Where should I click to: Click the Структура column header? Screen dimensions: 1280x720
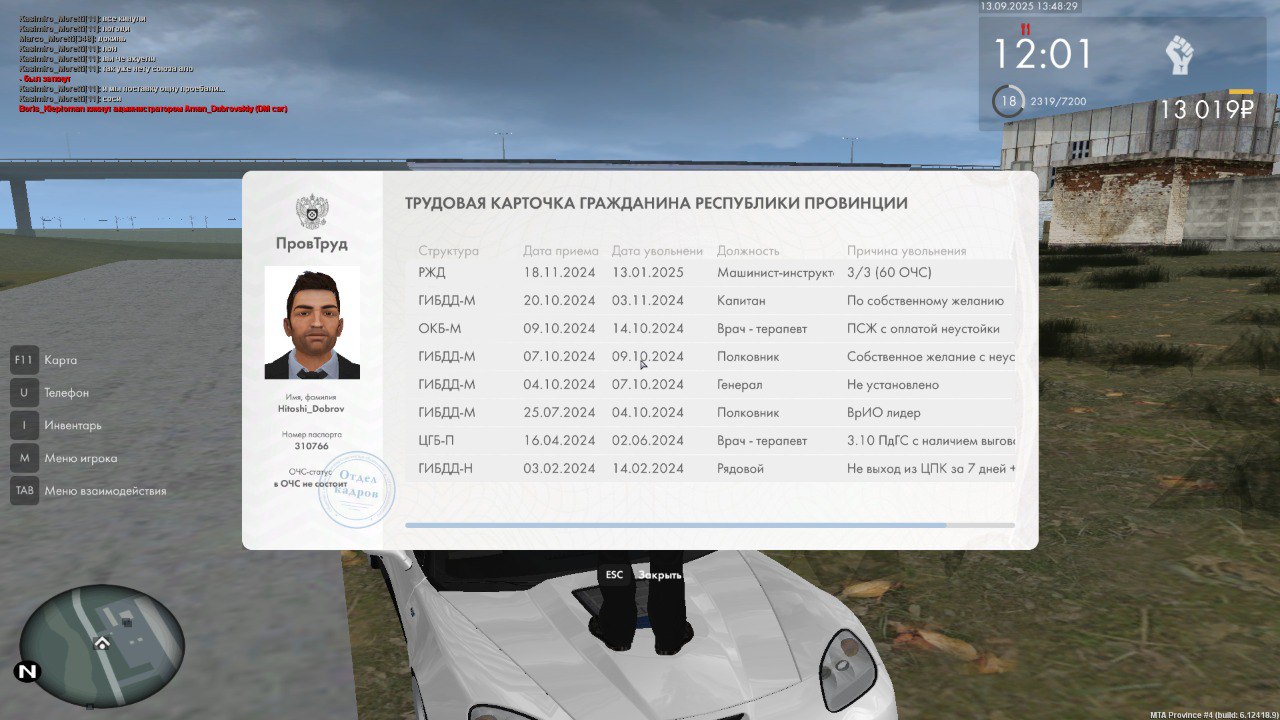tap(449, 251)
